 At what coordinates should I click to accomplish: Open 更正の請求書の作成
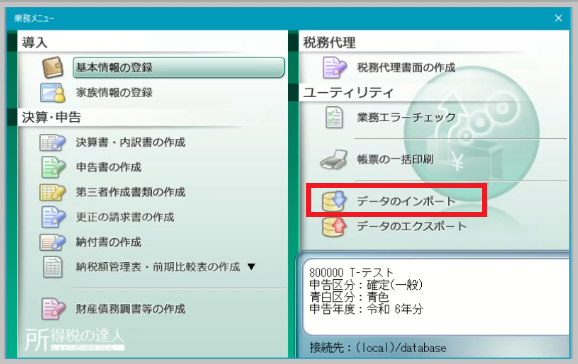tap(125, 217)
